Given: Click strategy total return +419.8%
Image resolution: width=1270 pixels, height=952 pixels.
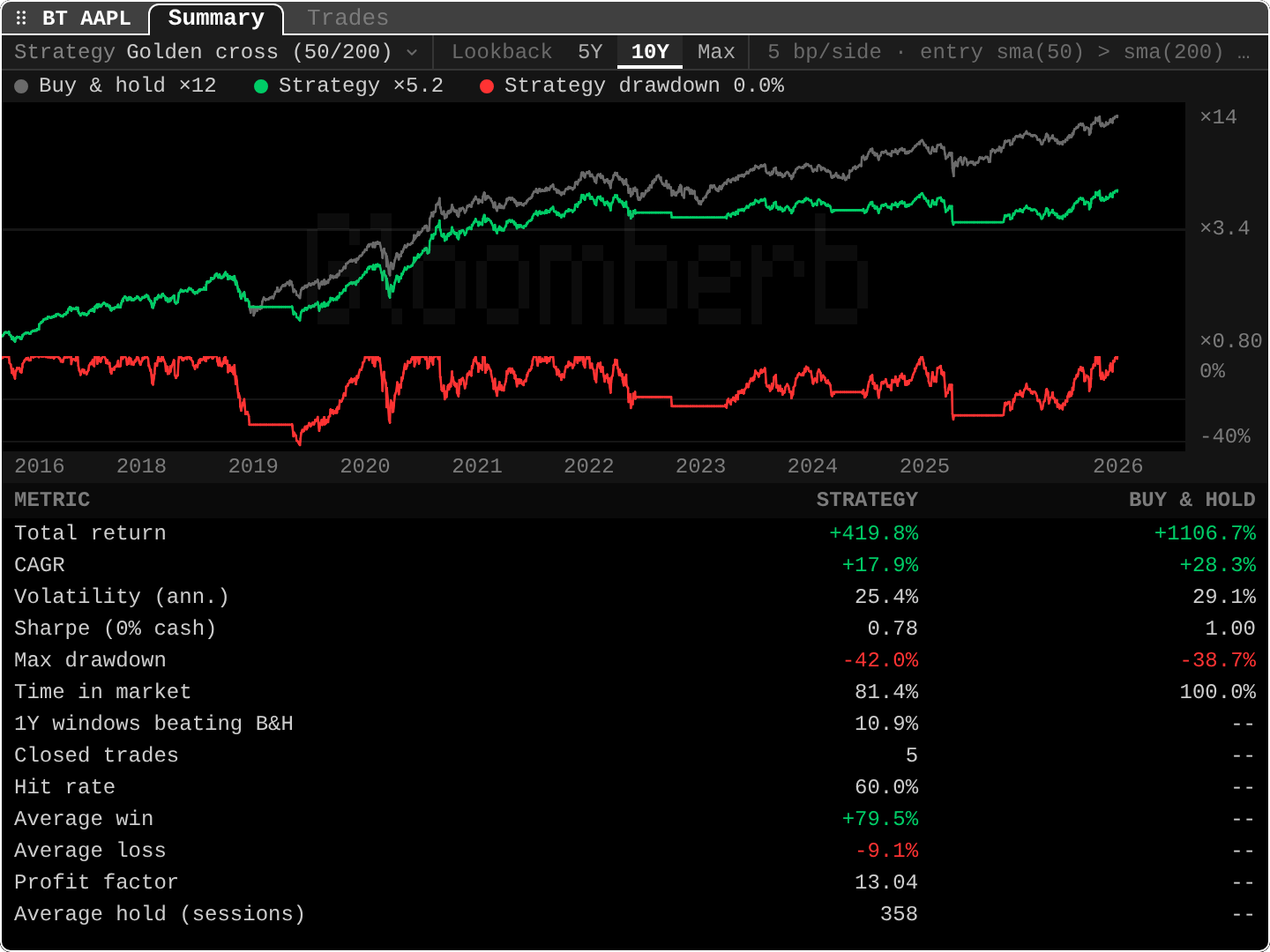Looking at the screenshot, I should (x=874, y=533).
